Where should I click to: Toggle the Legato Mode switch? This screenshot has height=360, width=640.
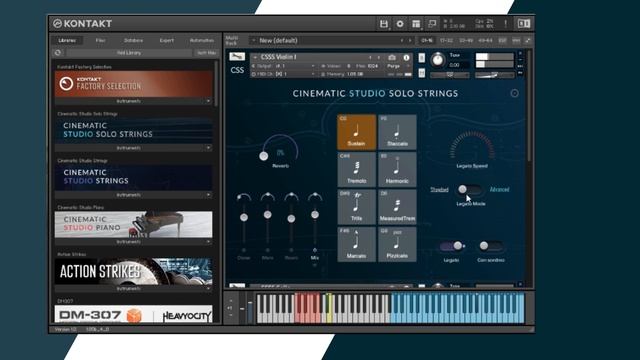click(469, 189)
